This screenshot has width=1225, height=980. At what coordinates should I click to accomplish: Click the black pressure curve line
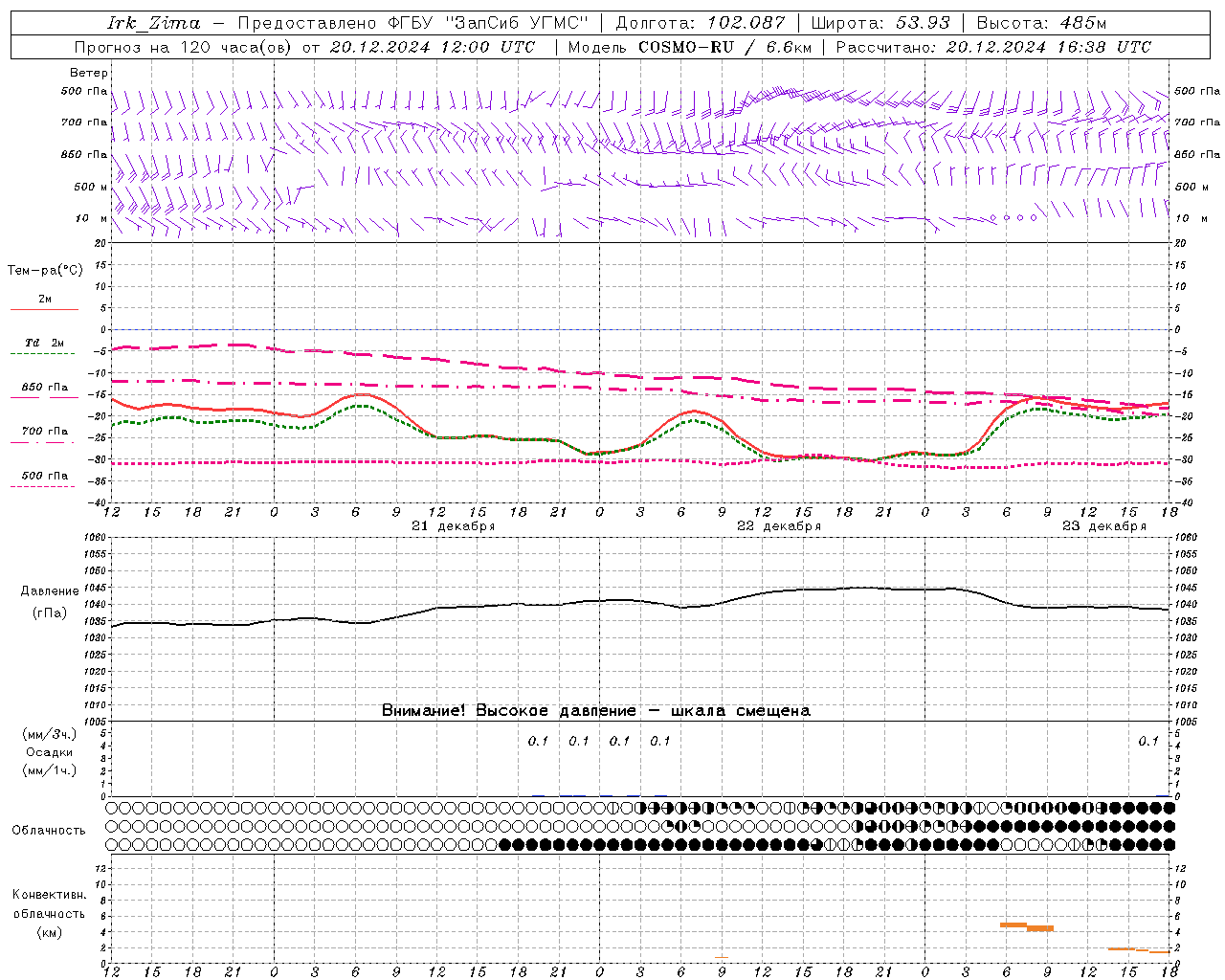[638, 601]
